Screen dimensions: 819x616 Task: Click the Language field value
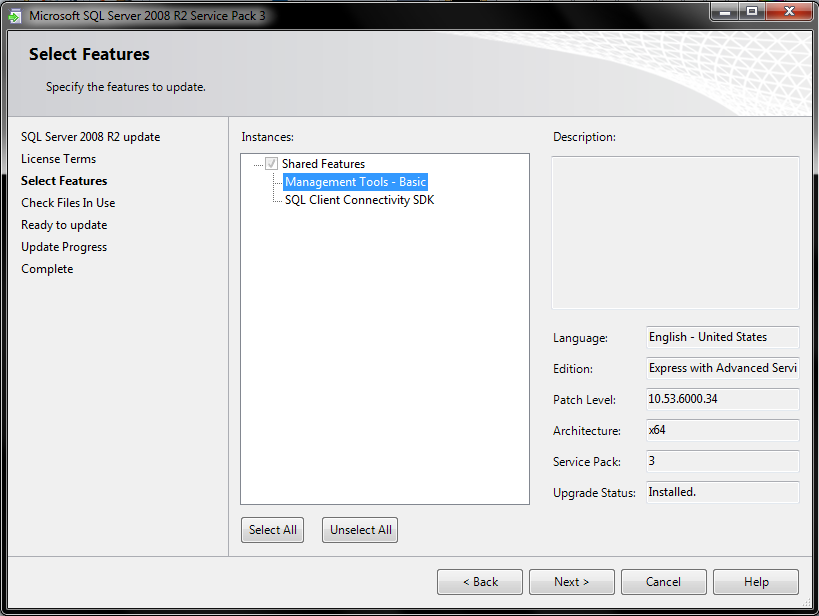point(723,337)
